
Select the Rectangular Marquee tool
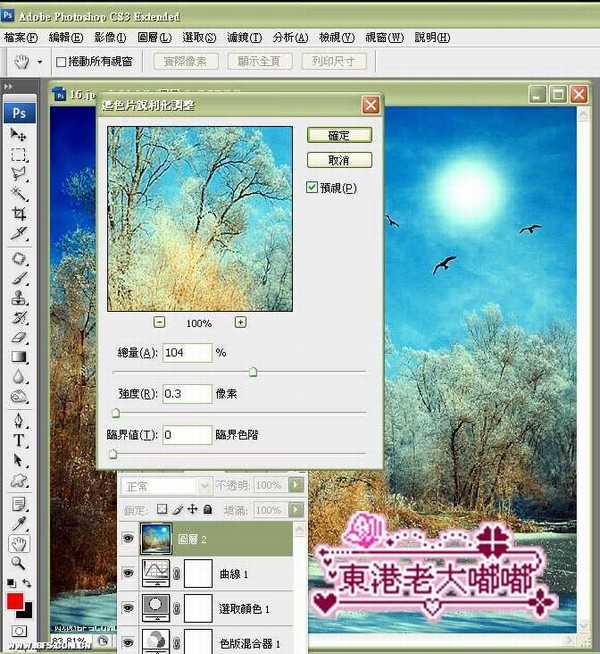point(18,155)
